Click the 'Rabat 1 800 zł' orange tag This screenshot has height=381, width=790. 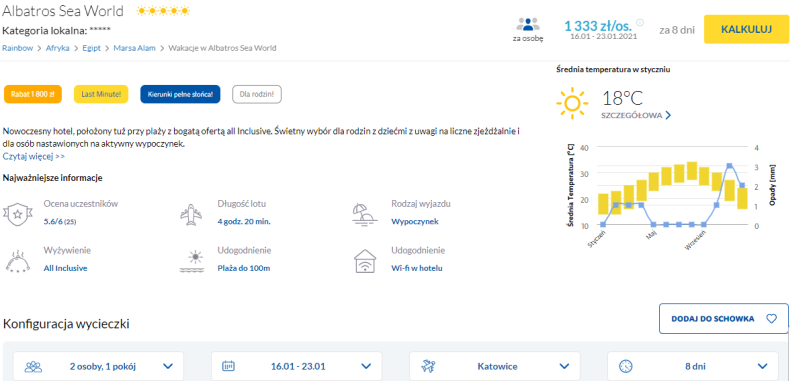(33, 94)
